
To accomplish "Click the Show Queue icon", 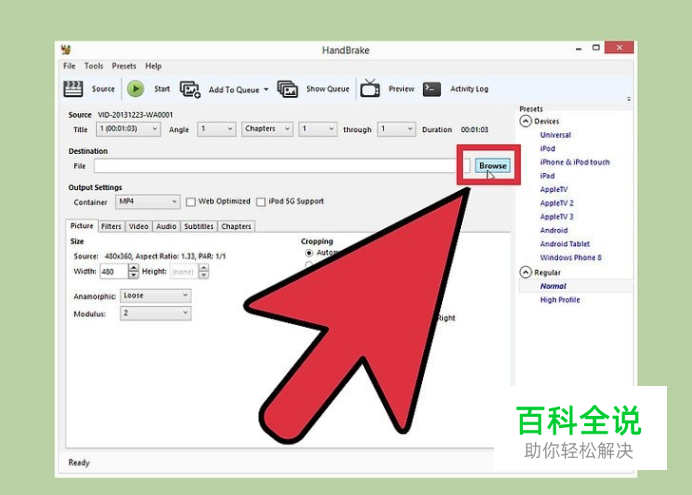I will pyautogui.click(x=287, y=89).
